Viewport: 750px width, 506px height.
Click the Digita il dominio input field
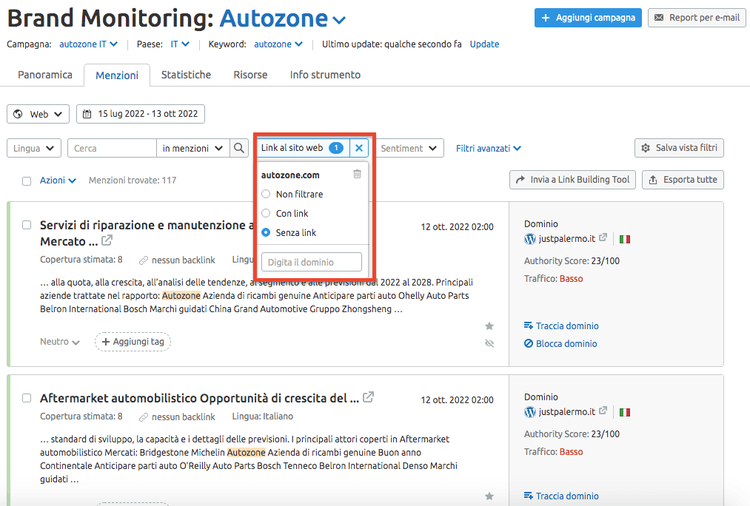(x=311, y=262)
